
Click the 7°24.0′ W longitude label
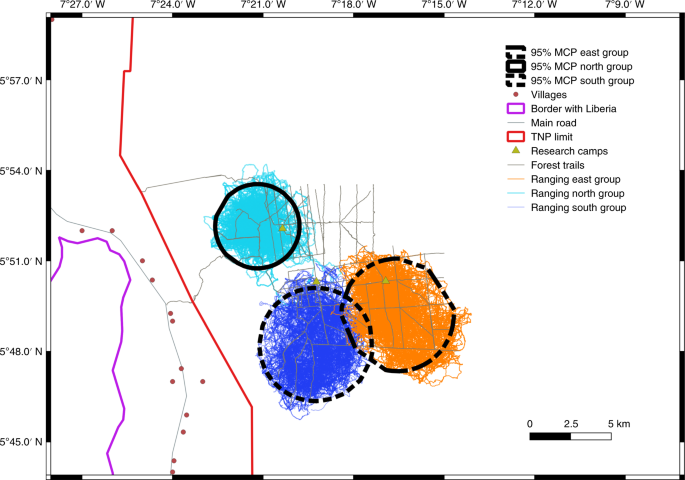pyautogui.click(x=173, y=4)
